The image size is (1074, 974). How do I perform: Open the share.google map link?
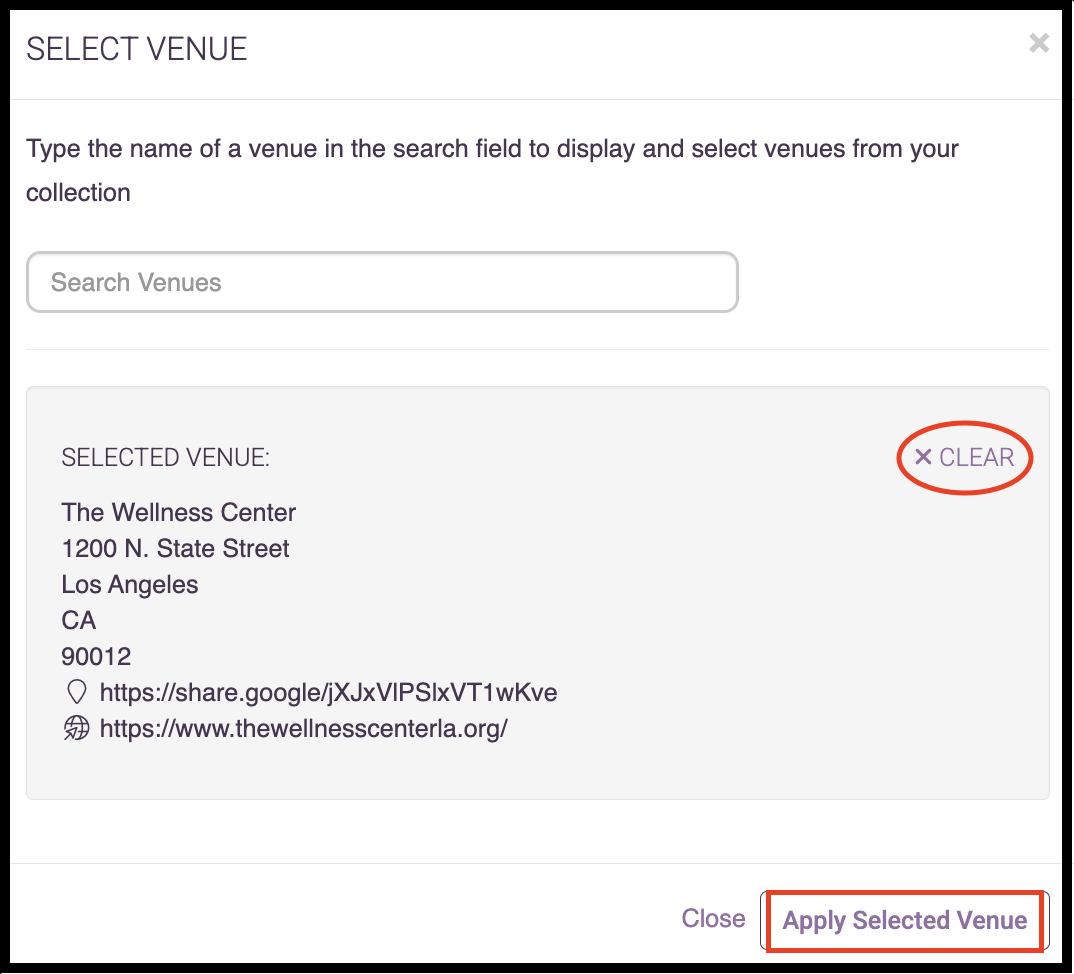point(328,692)
